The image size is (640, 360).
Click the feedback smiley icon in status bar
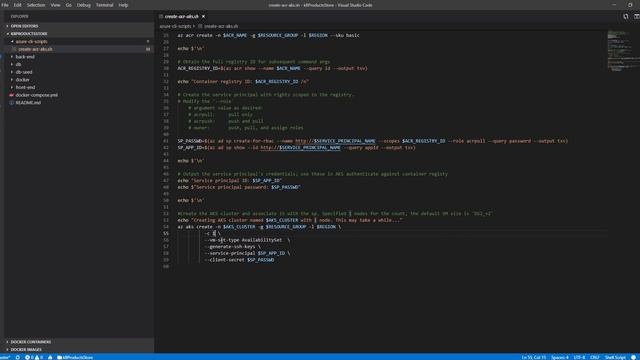click(x=633, y=357)
